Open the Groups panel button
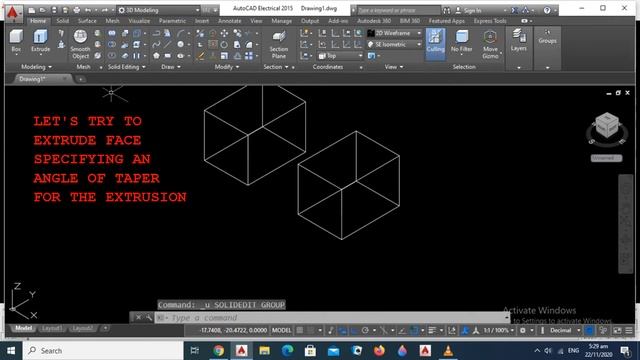640x360 pixels. pos(547,37)
